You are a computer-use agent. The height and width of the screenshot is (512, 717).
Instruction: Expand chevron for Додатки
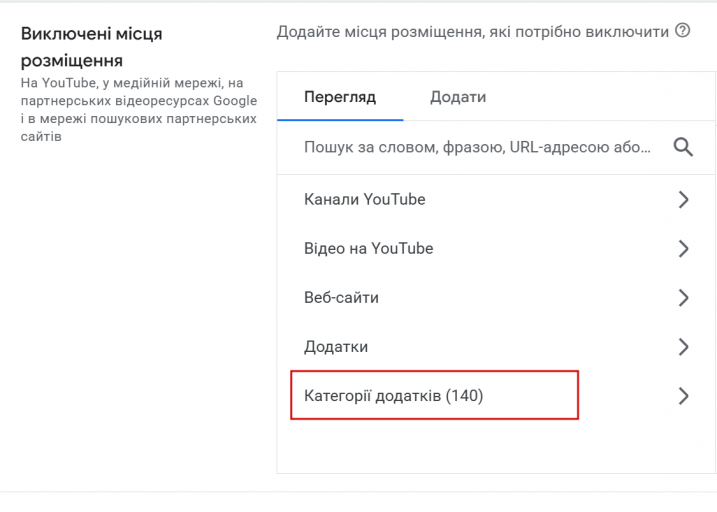point(683,347)
